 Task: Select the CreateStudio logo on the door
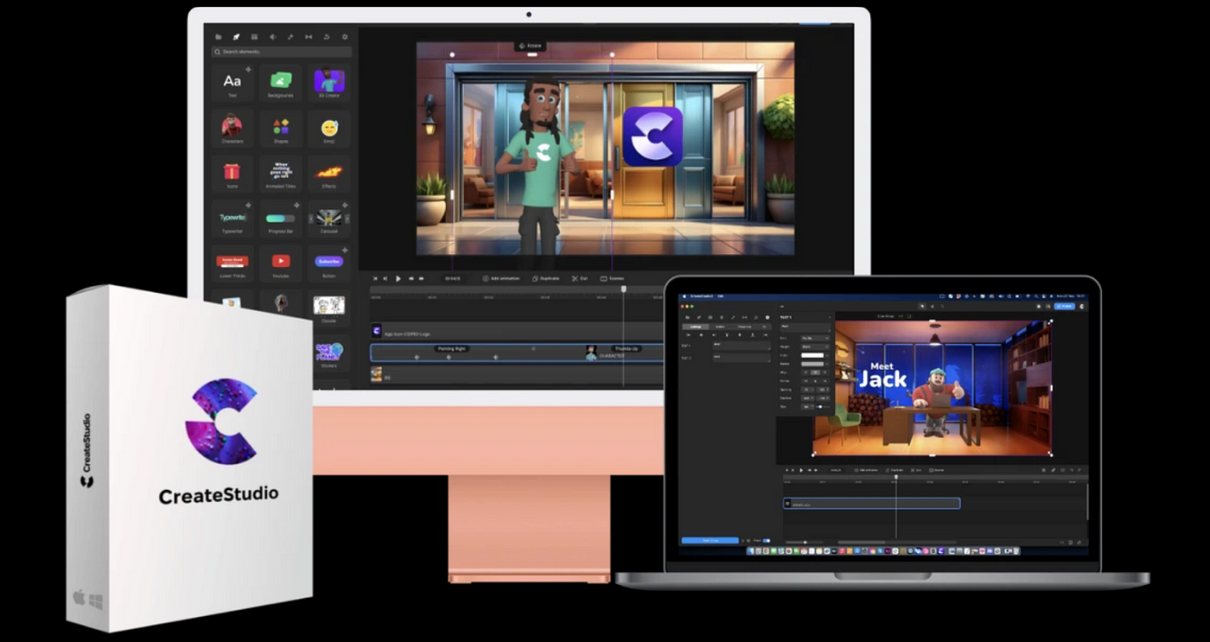click(652, 136)
